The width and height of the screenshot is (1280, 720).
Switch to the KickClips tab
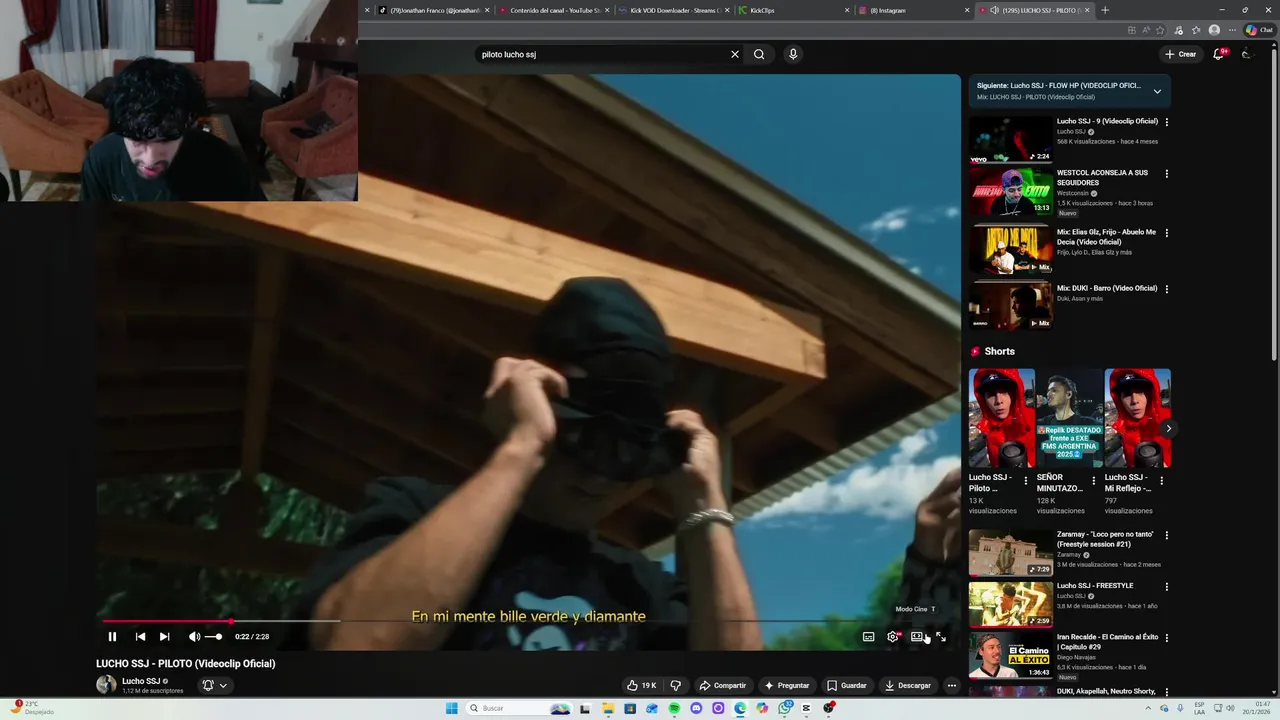click(x=795, y=10)
